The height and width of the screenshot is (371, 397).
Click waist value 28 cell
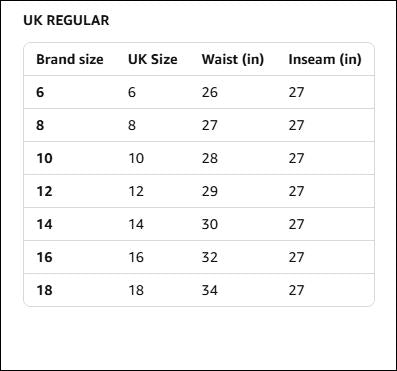tap(210, 158)
